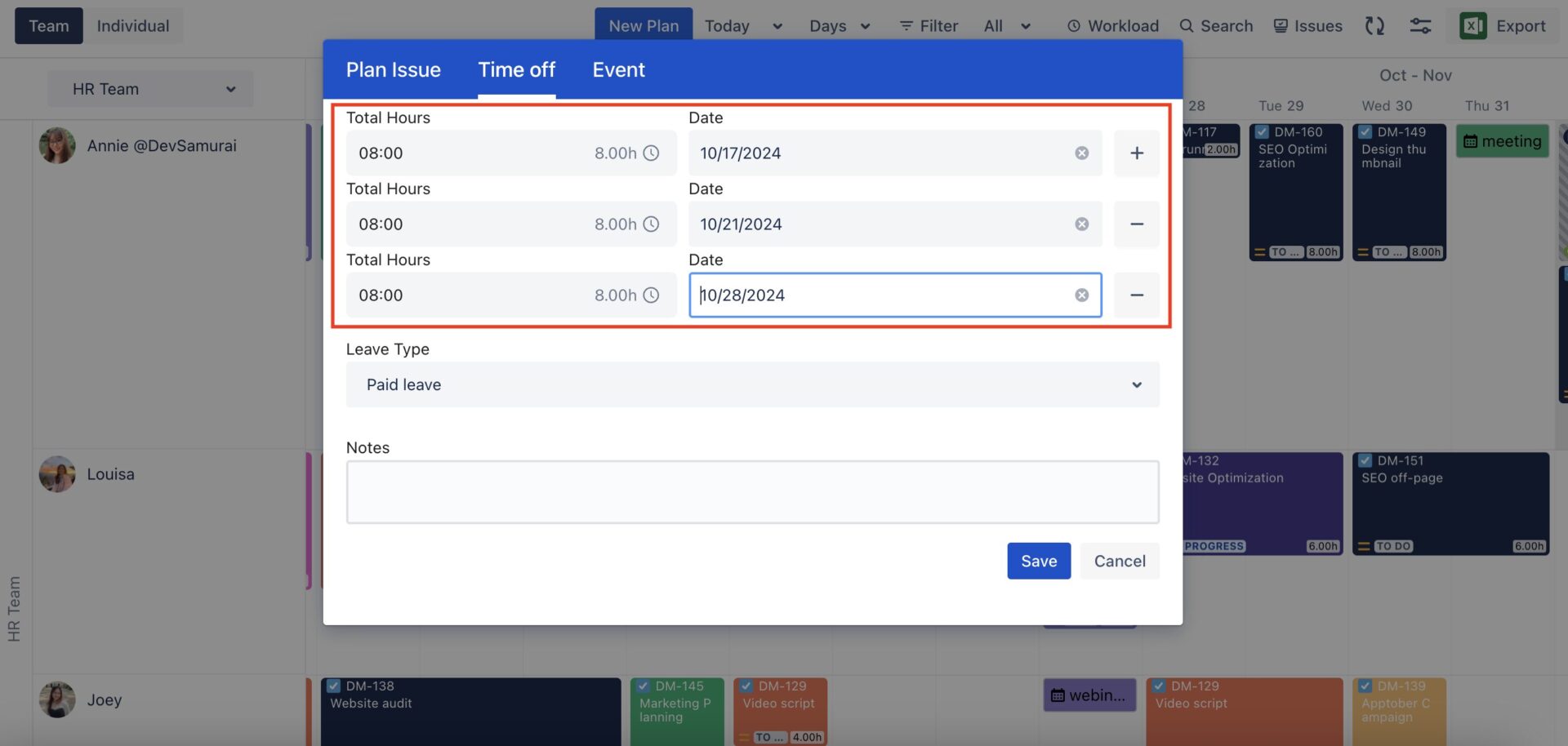Toggle checkbox on DM-138 Website audit card
Viewport: 1568px width, 746px height.
click(333, 686)
